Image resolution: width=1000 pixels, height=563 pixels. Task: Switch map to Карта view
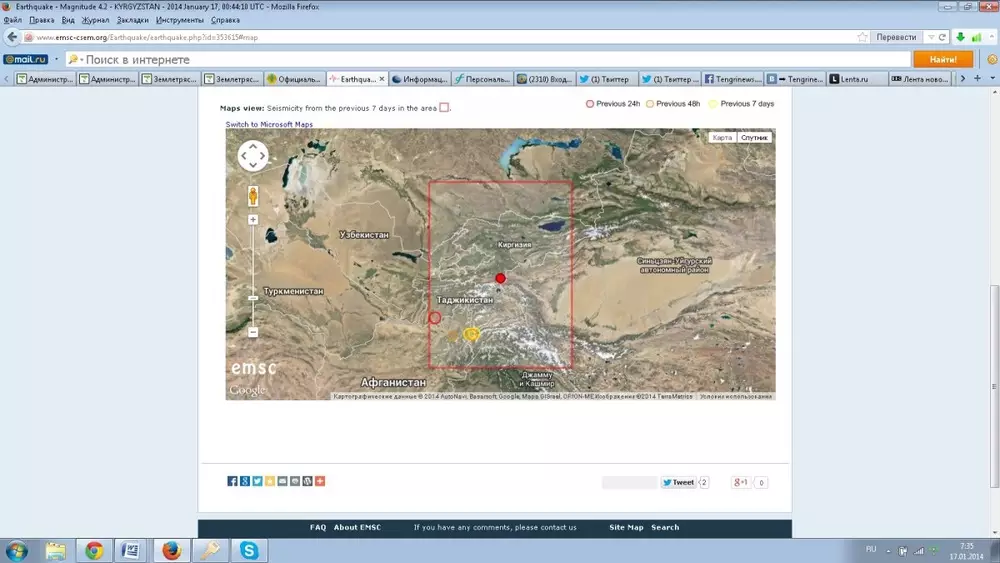tap(722, 137)
